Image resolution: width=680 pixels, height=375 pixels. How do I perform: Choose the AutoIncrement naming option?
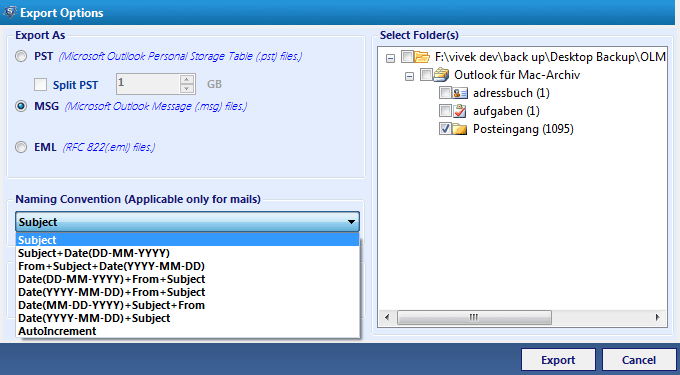tap(187, 331)
